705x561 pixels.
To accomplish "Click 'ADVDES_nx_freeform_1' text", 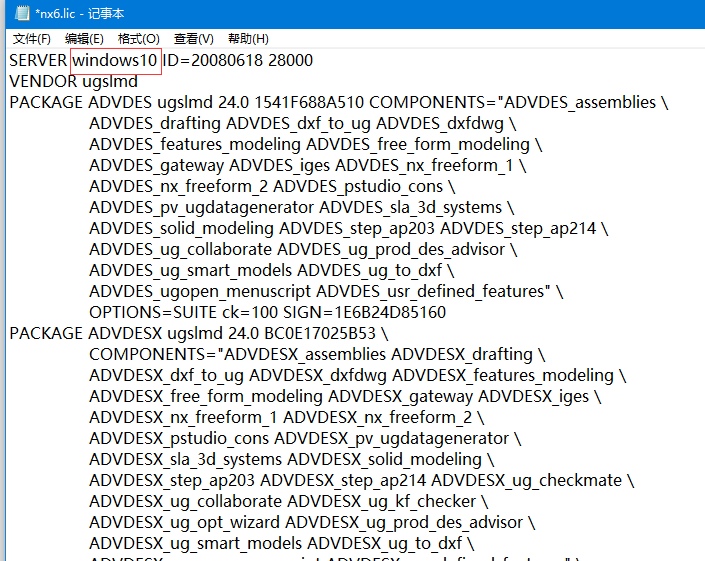I will click(424, 165).
